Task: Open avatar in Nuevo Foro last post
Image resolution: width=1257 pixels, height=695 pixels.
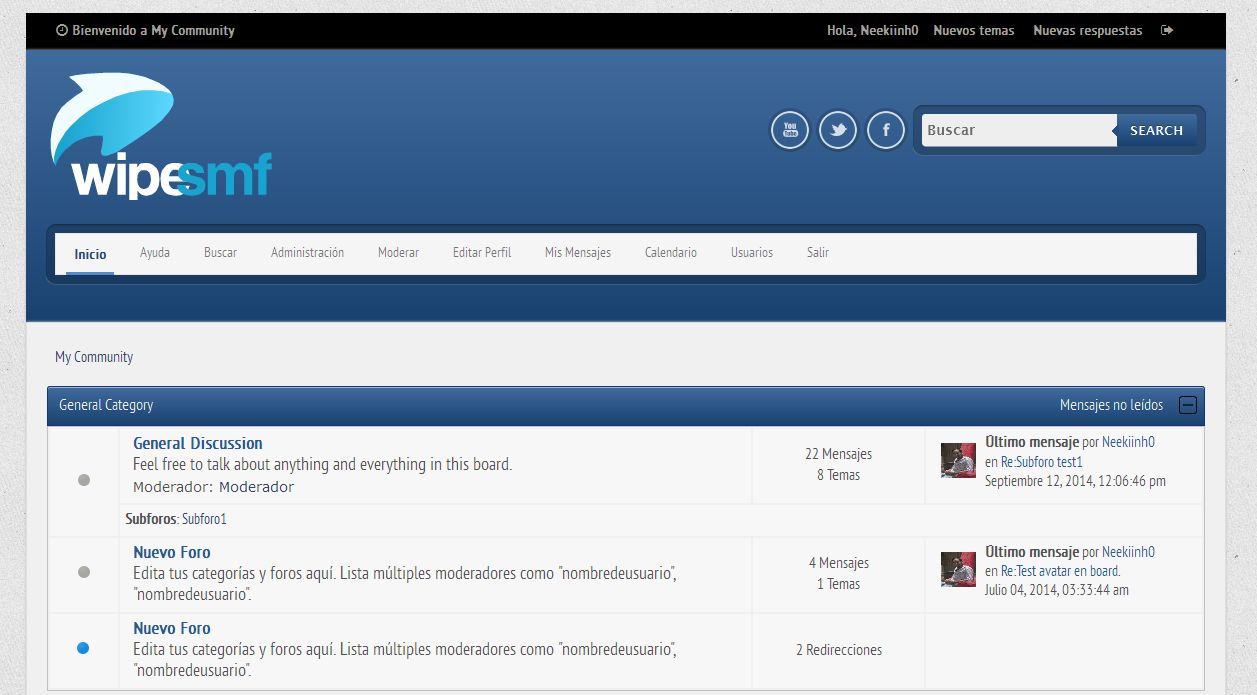Action: pos(958,569)
